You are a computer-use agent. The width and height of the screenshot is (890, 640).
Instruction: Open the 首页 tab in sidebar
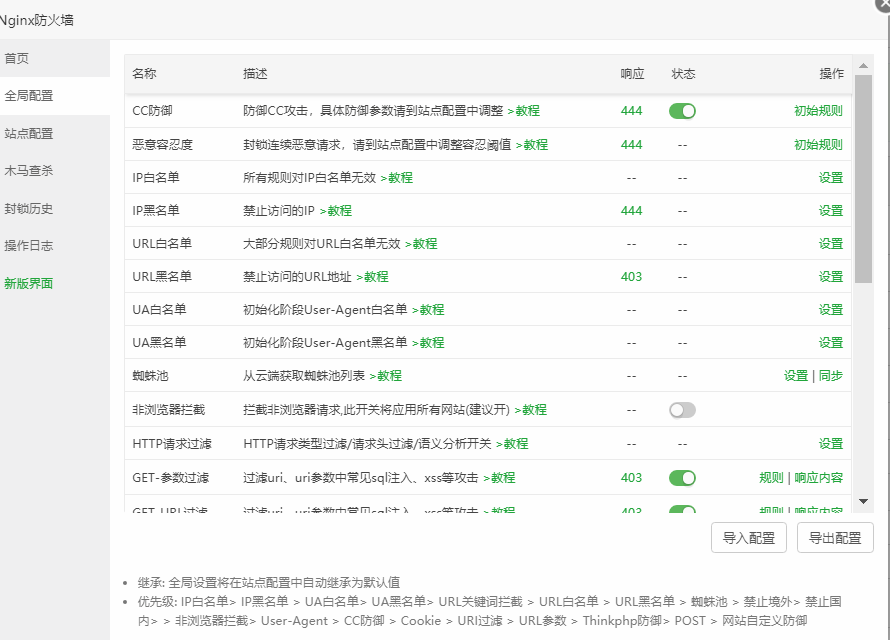55,58
